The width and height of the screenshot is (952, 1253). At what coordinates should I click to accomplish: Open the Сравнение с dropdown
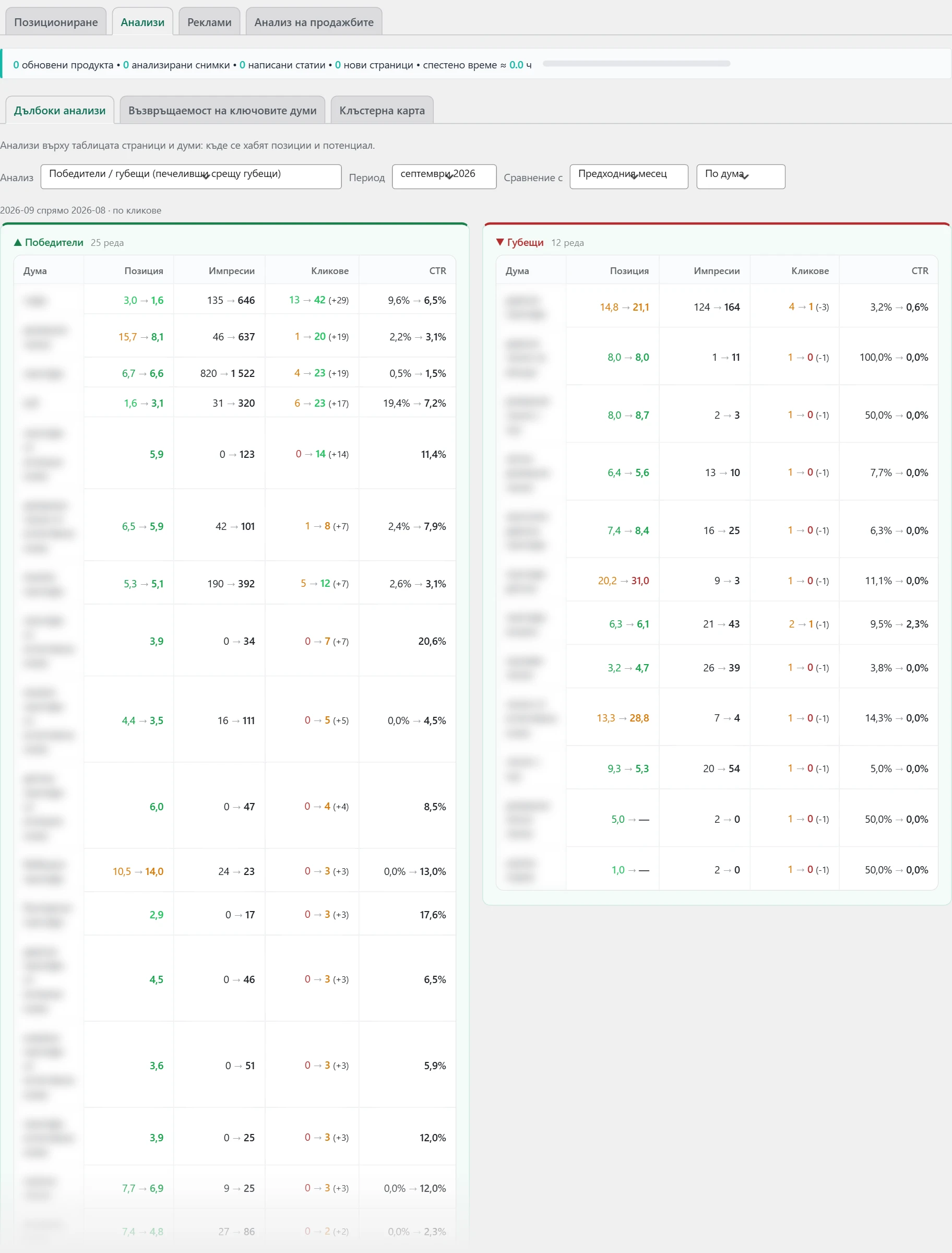pyautogui.click(x=629, y=176)
